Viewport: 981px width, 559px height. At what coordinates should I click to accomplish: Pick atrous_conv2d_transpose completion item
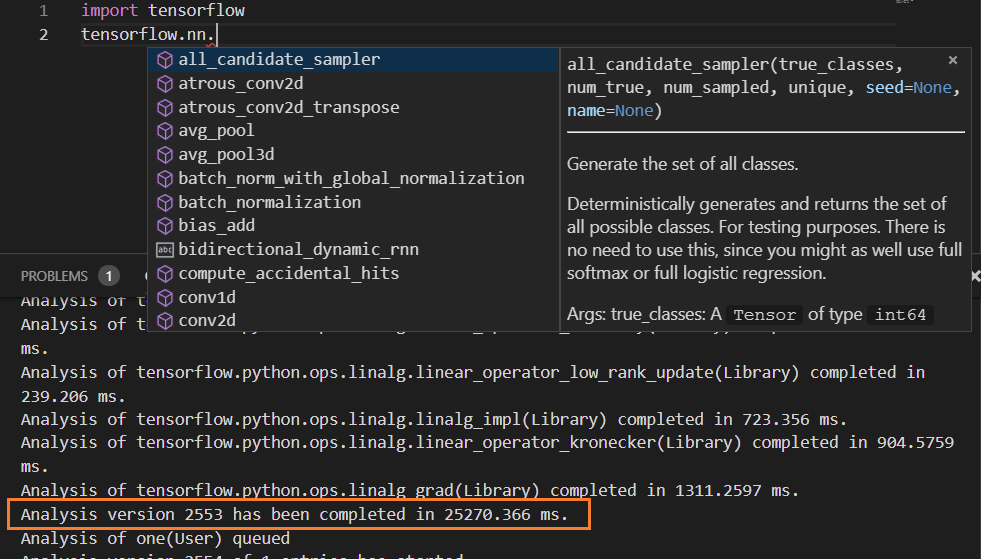[x=353, y=107]
